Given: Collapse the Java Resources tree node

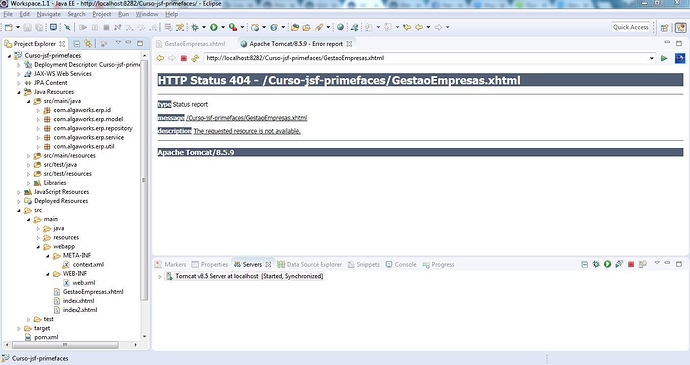Looking at the screenshot, I should click(x=19, y=92).
